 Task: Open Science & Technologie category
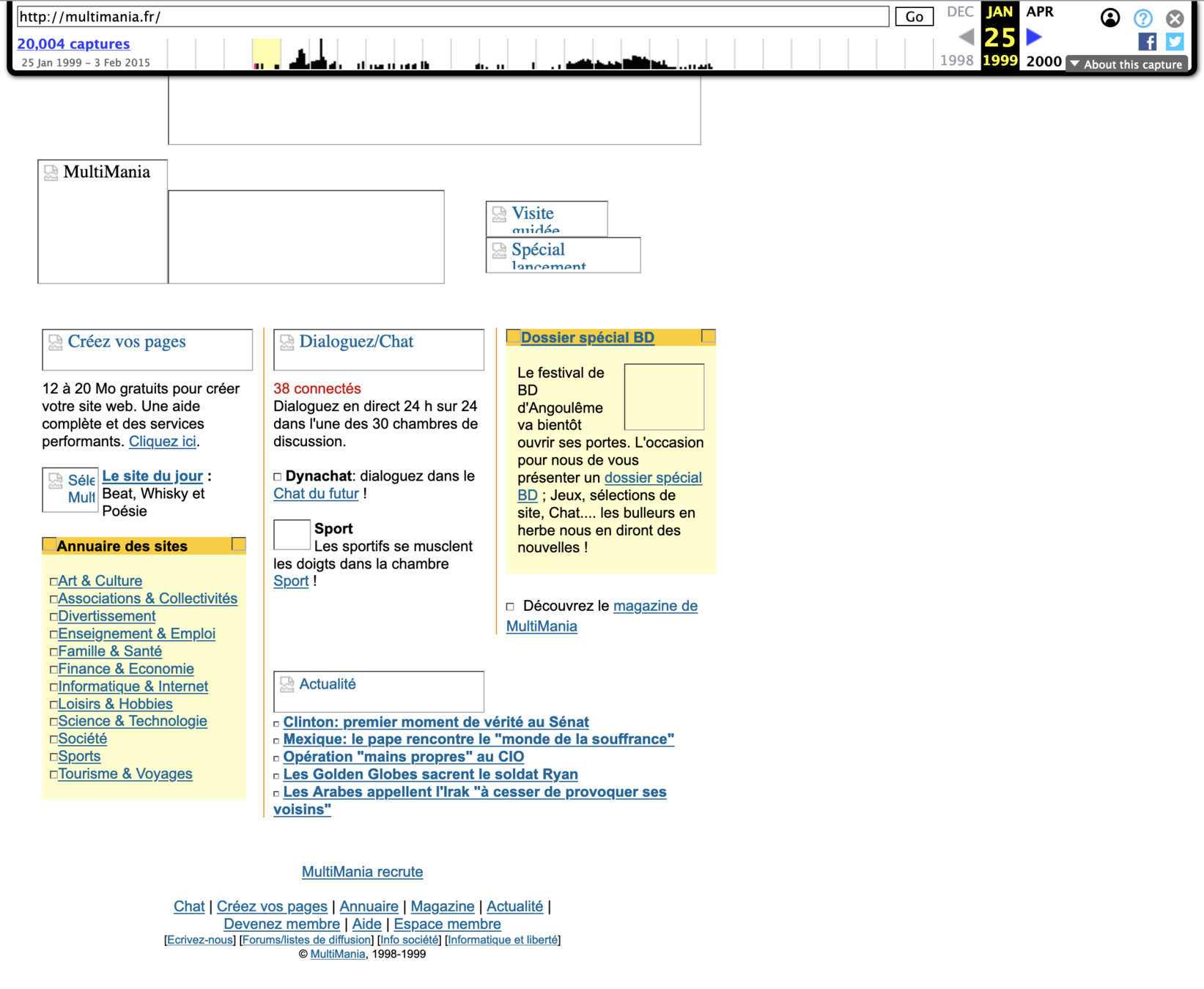click(x=133, y=721)
